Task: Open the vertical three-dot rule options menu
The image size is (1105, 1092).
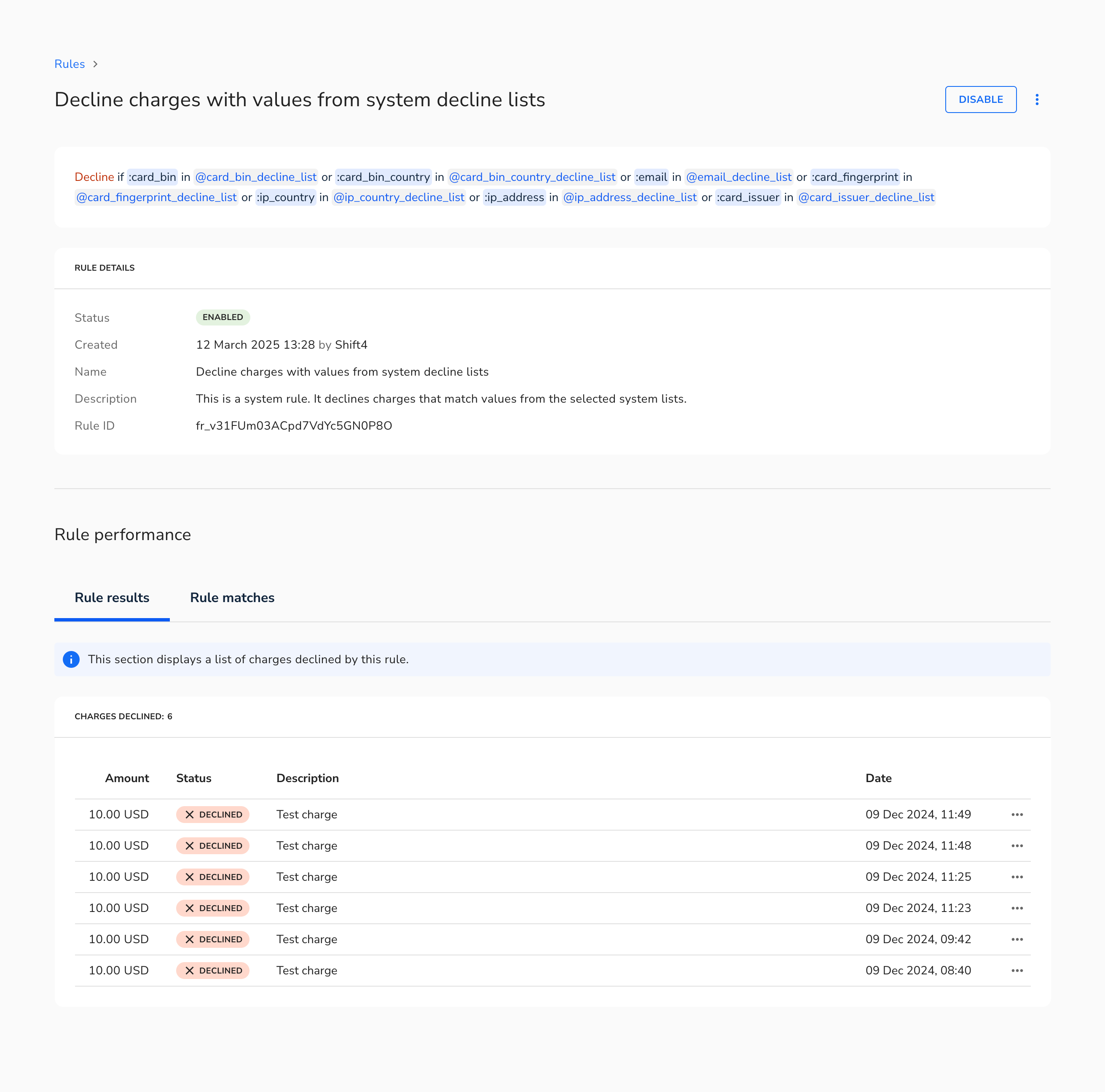Action: tap(1036, 100)
